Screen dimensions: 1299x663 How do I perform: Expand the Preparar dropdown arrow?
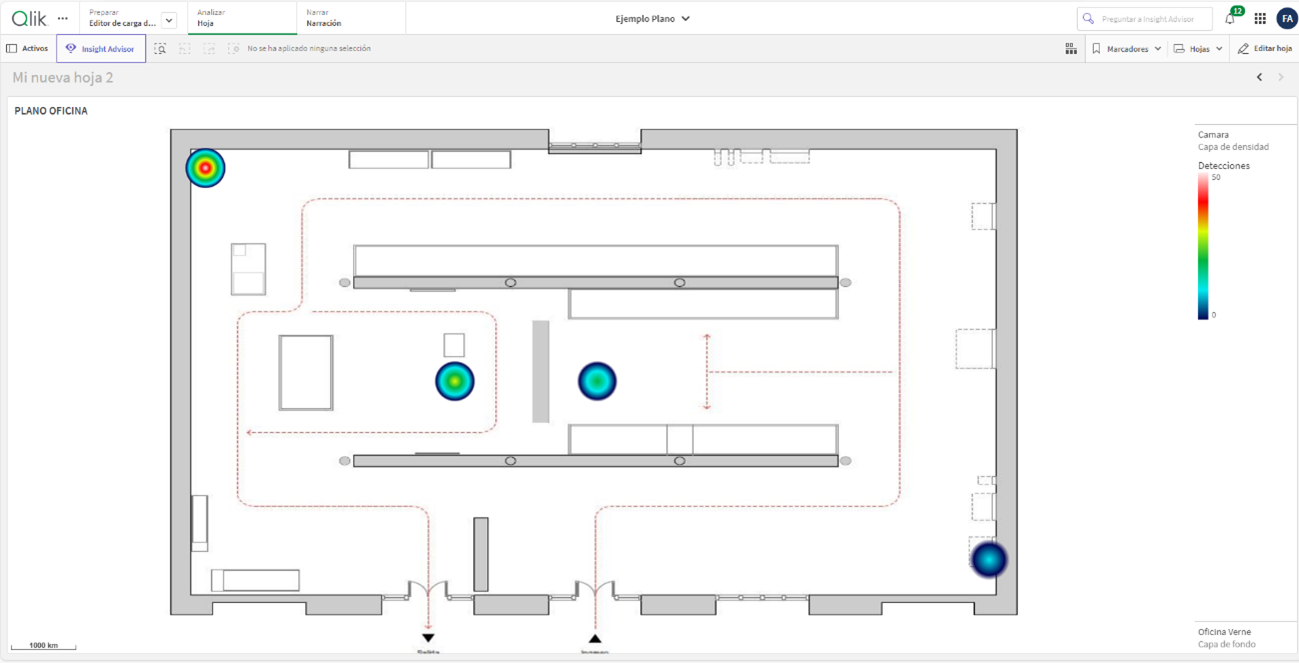click(169, 20)
